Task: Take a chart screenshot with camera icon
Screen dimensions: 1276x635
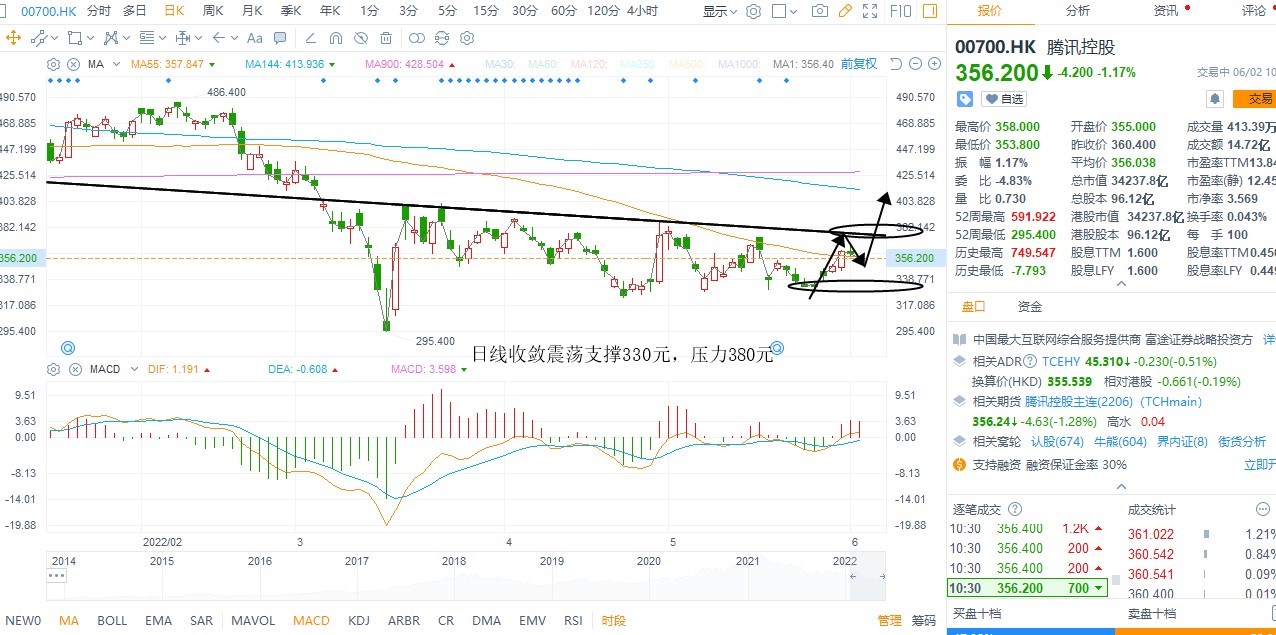Action: pyautogui.click(x=820, y=11)
